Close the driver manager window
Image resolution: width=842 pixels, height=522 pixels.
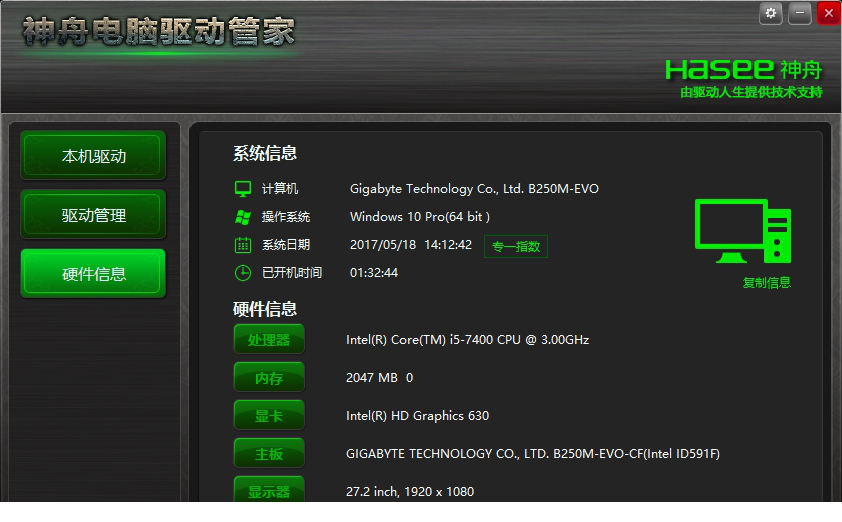coord(829,13)
